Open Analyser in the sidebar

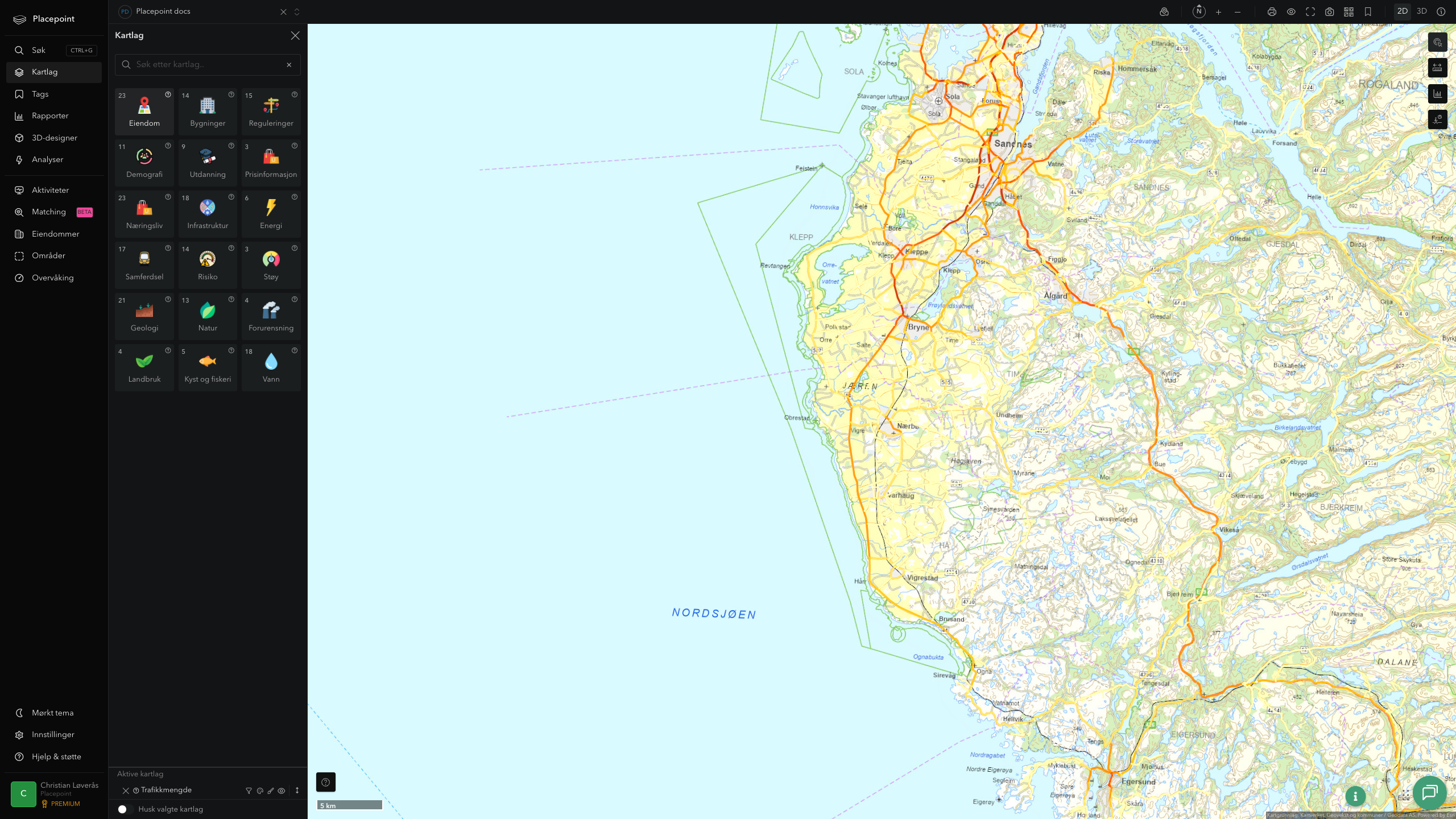pos(54,160)
